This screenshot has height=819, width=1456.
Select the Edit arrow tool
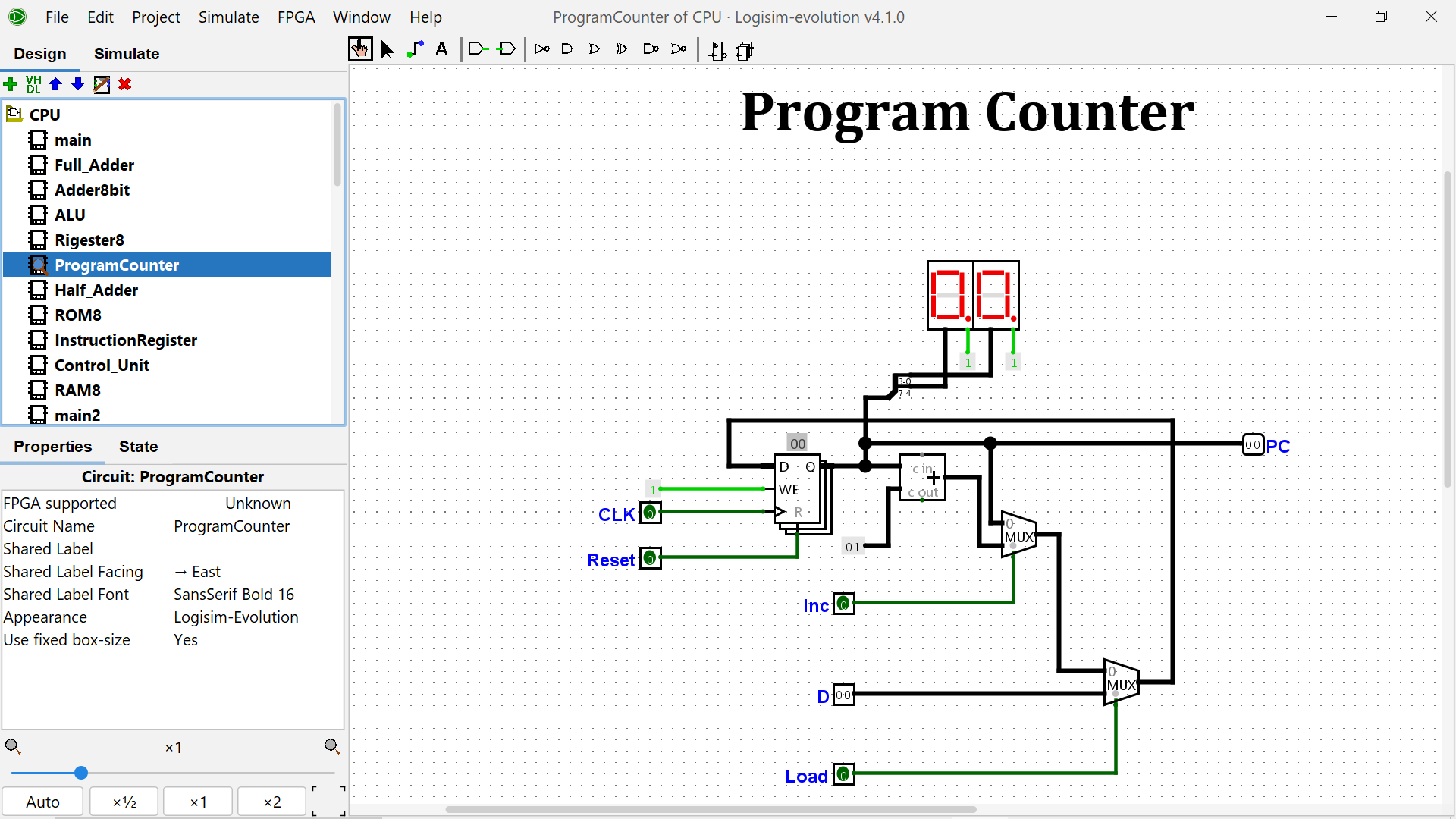[388, 50]
